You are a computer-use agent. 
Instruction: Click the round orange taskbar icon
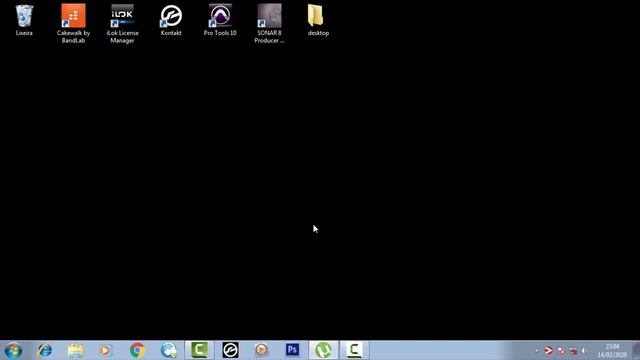tap(261, 350)
